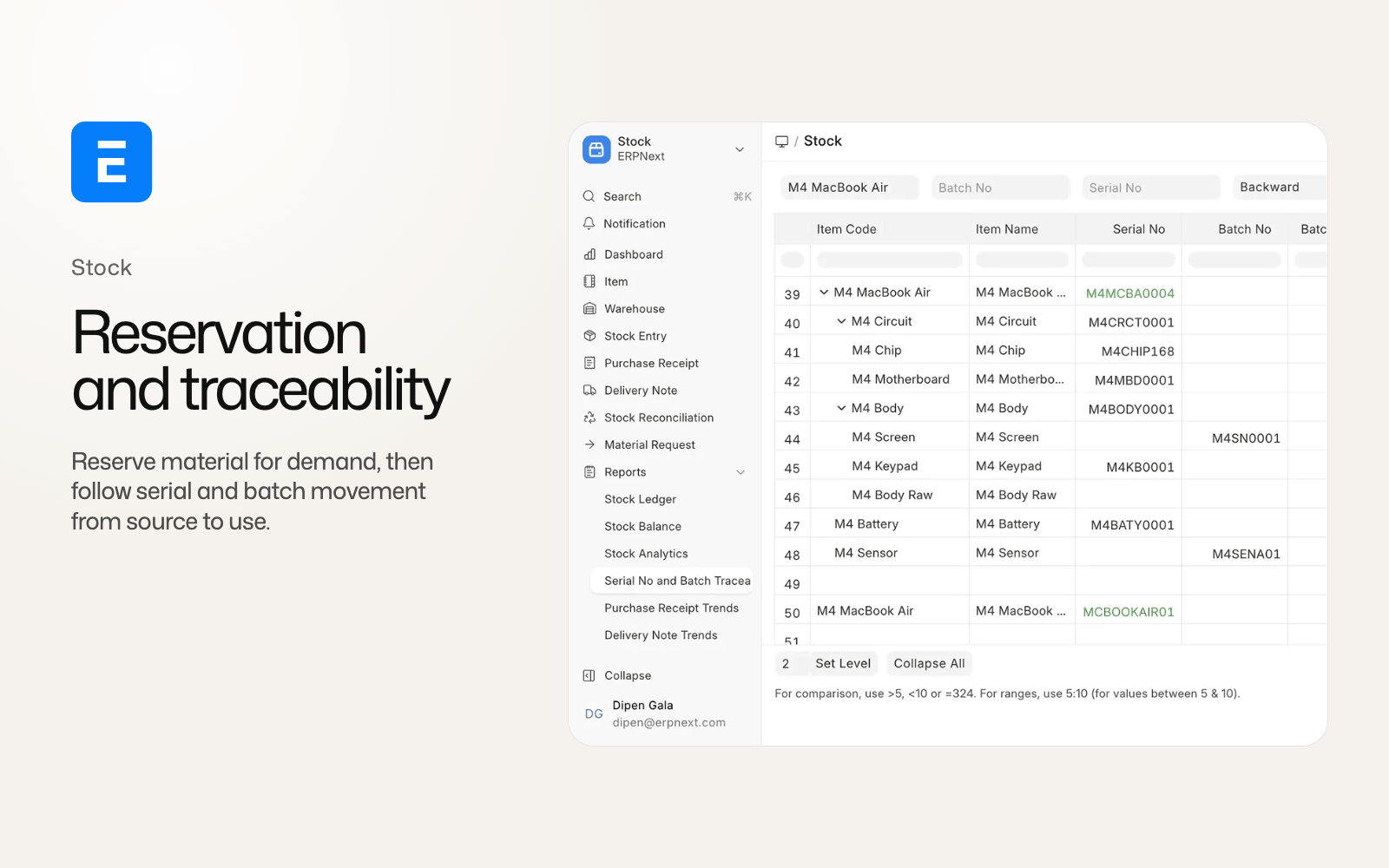Click the Stock Reconciliation icon
This screenshot has height=868, width=1389.
point(589,418)
